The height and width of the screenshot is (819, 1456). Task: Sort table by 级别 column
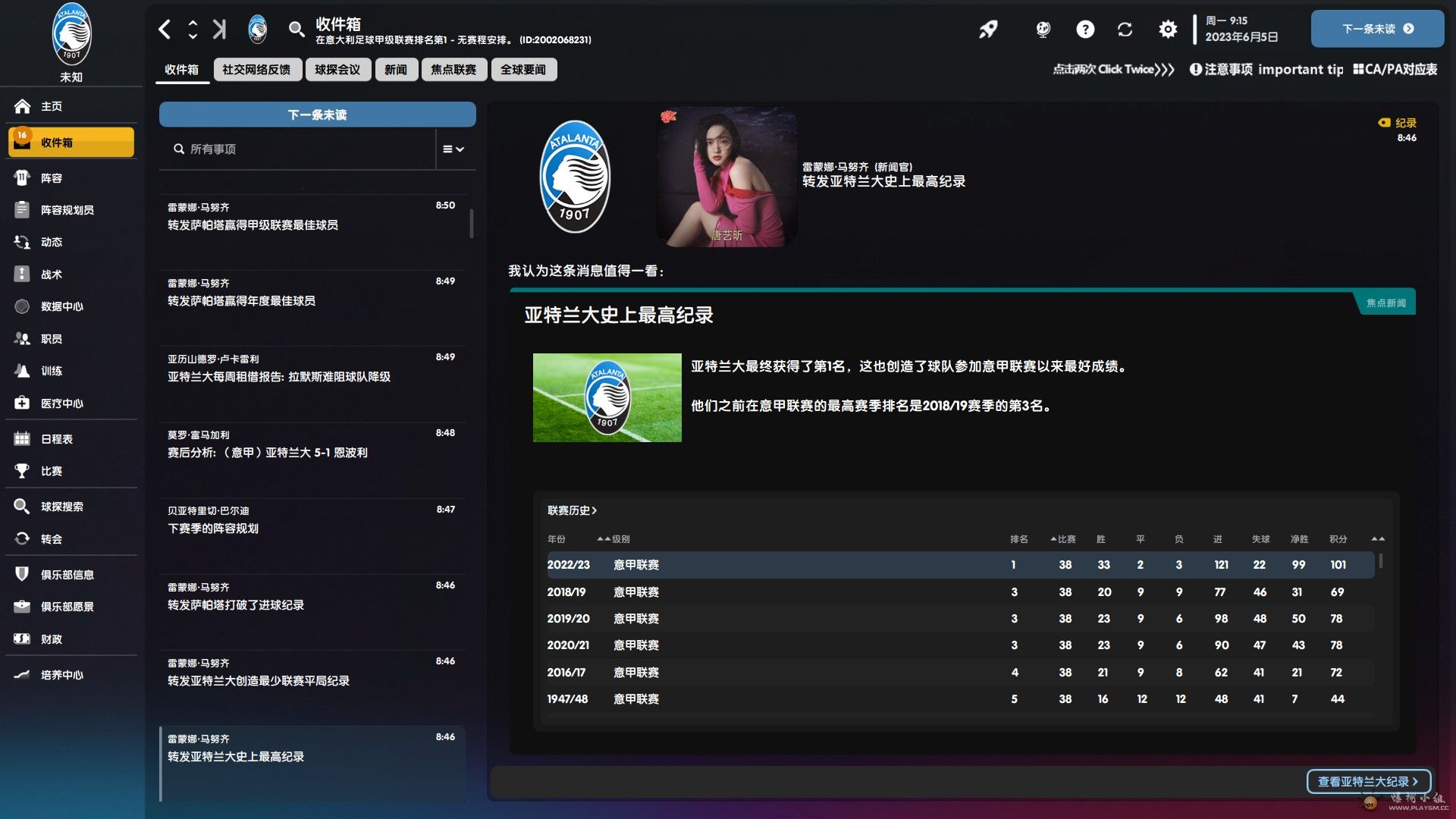click(621, 539)
